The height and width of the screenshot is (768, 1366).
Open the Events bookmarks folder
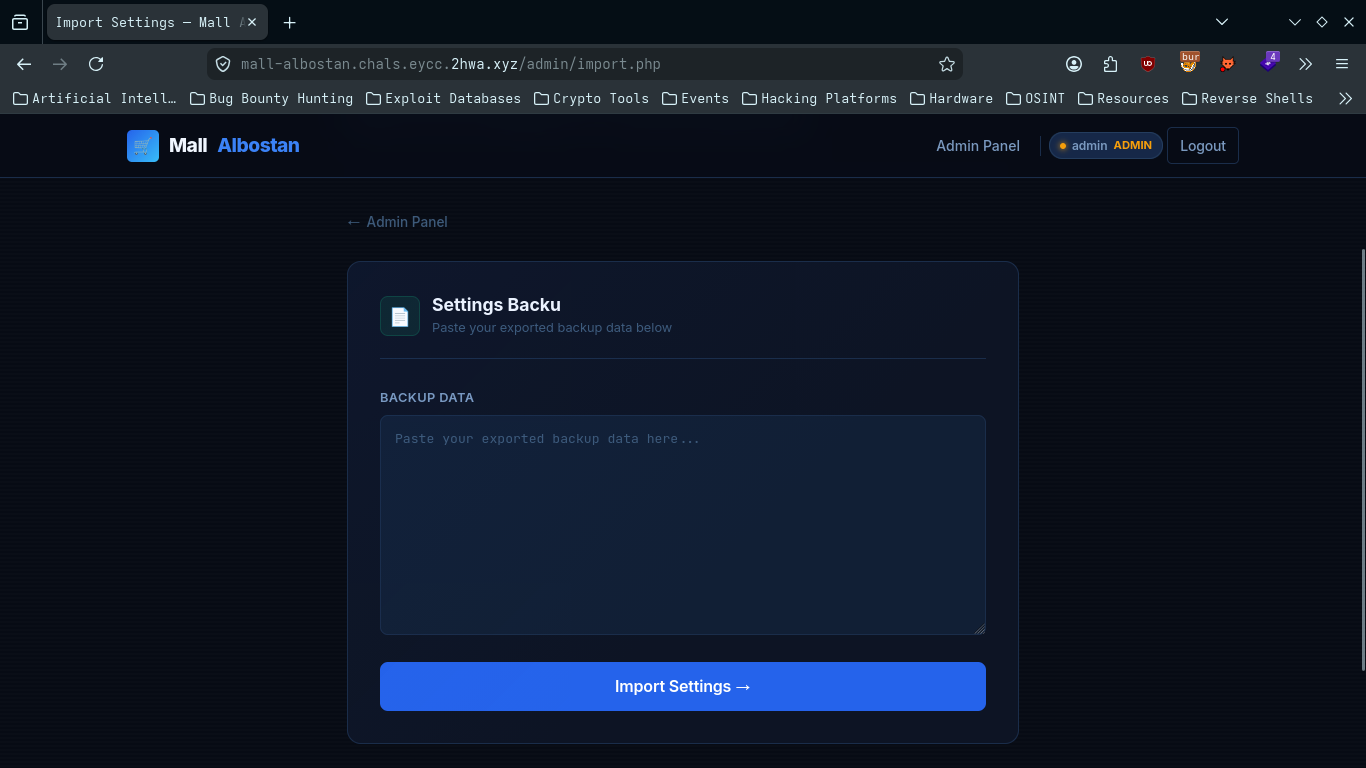pyautogui.click(x=695, y=98)
